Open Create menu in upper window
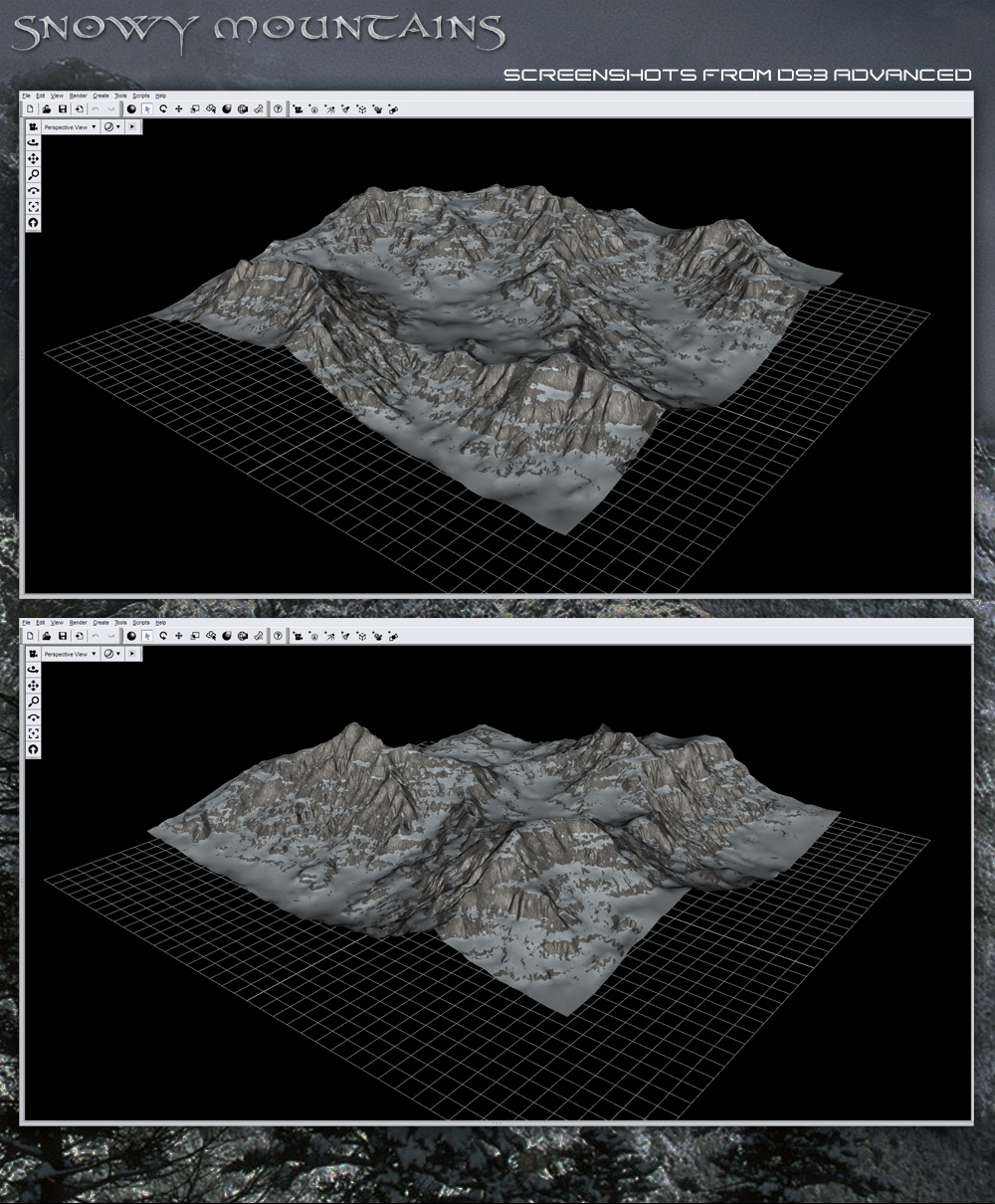 (100, 96)
